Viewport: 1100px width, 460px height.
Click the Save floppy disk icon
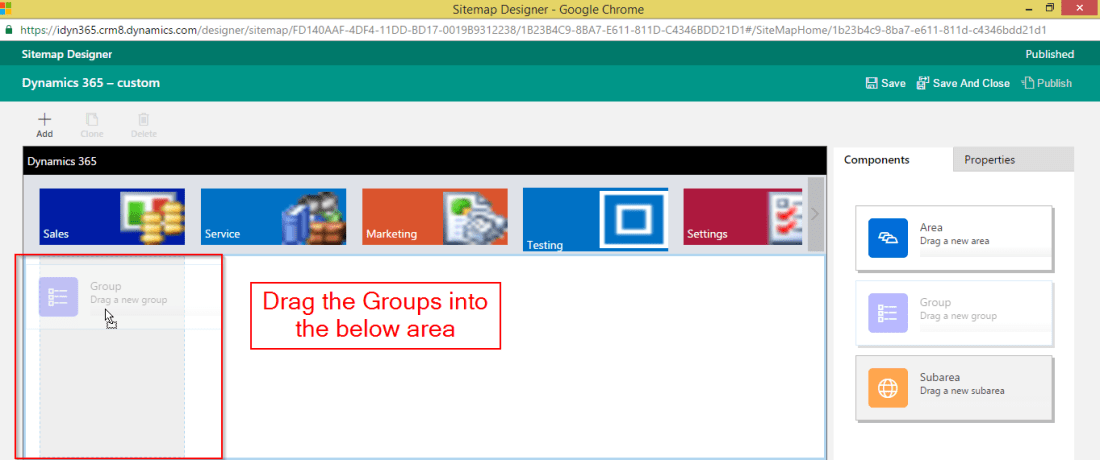871,83
